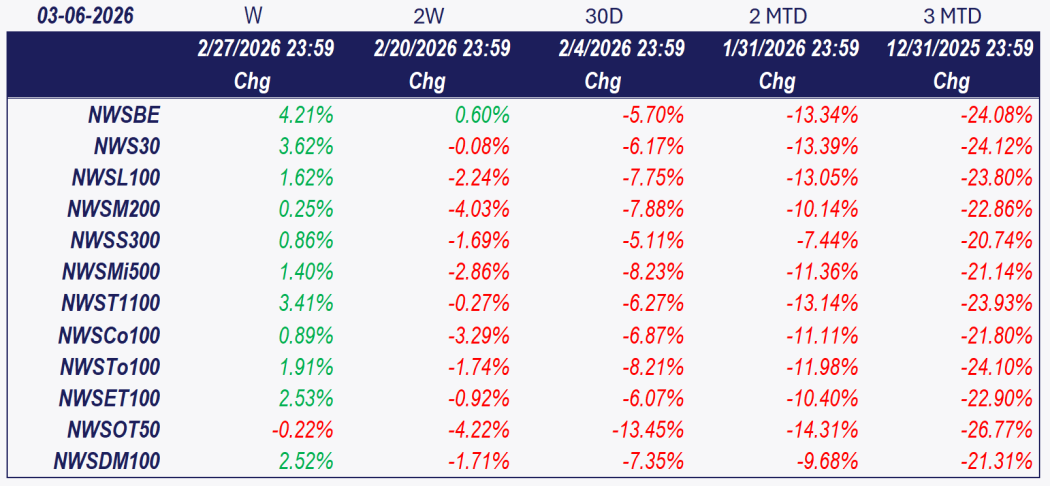Click the 3 MTD column header
1050x486 pixels.
coord(952,17)
